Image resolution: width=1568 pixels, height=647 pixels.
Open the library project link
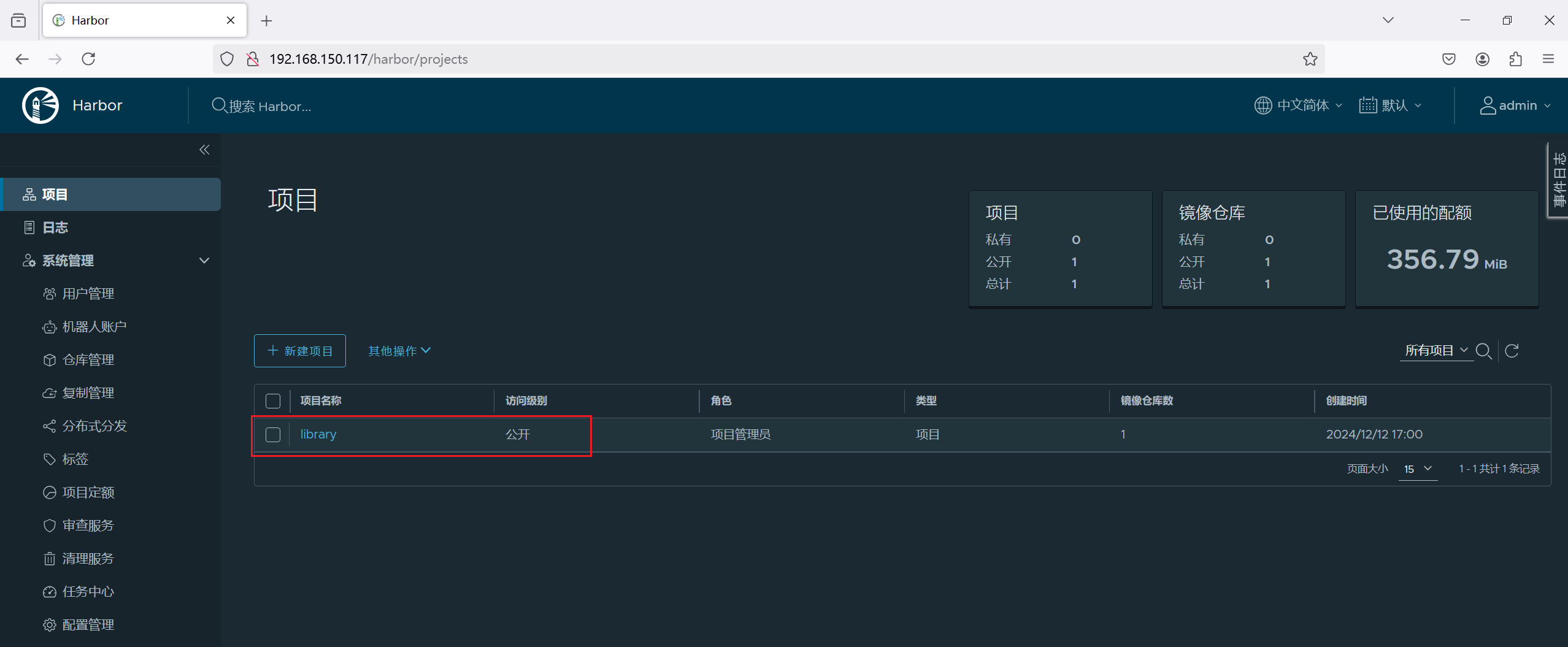click(318, 434)
